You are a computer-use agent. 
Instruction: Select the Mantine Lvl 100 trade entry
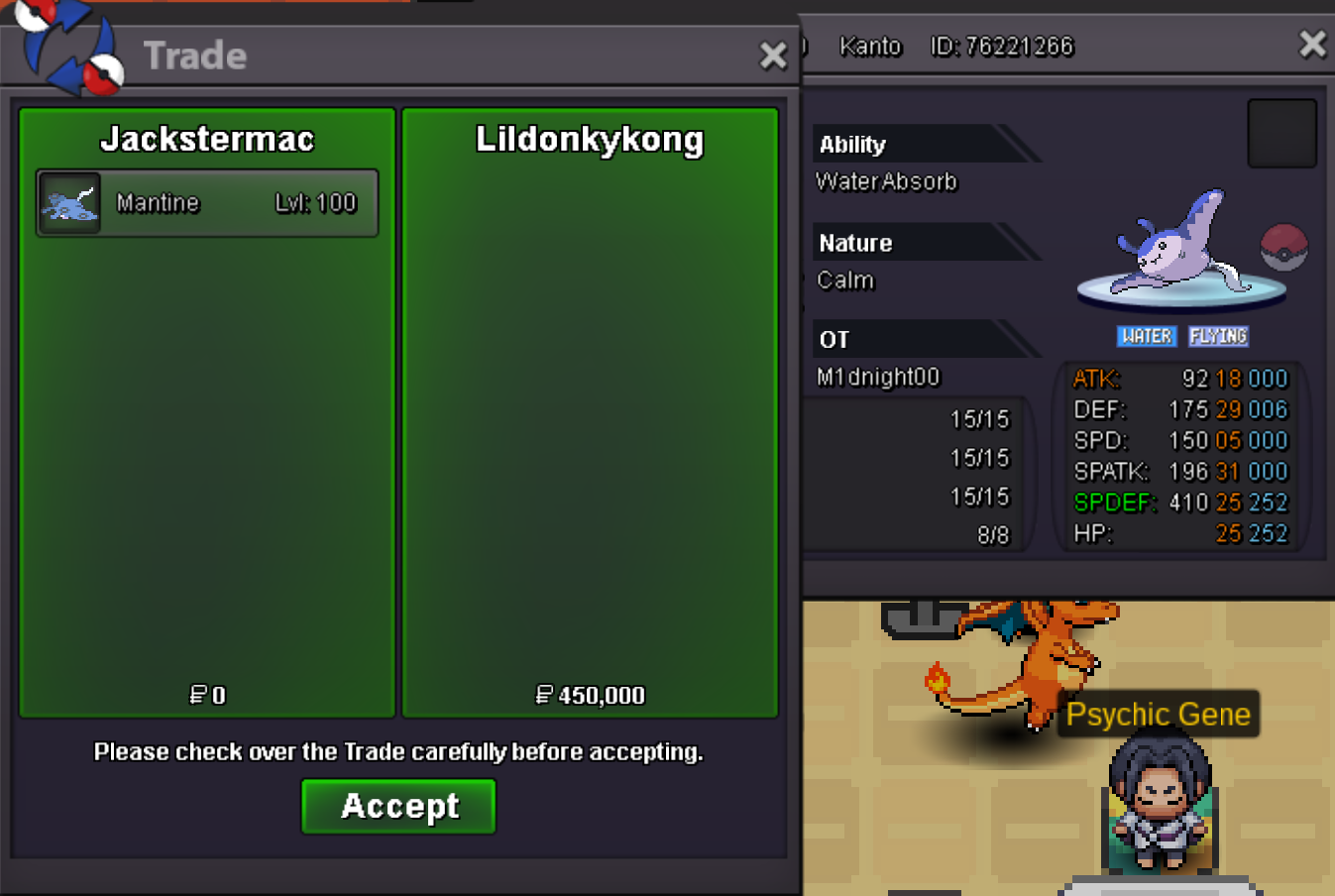[x=207, y=203]
